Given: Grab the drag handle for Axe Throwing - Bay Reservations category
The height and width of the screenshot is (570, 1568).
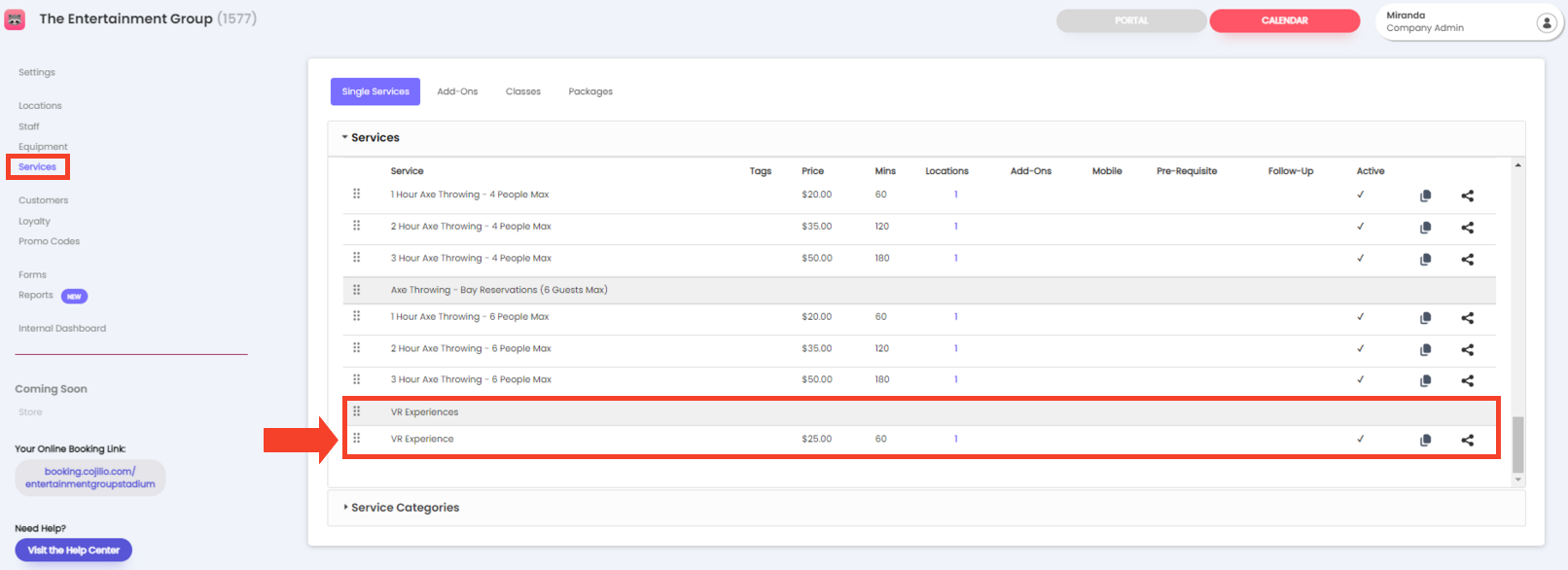Looking at the screenshot, I should 357,289.
